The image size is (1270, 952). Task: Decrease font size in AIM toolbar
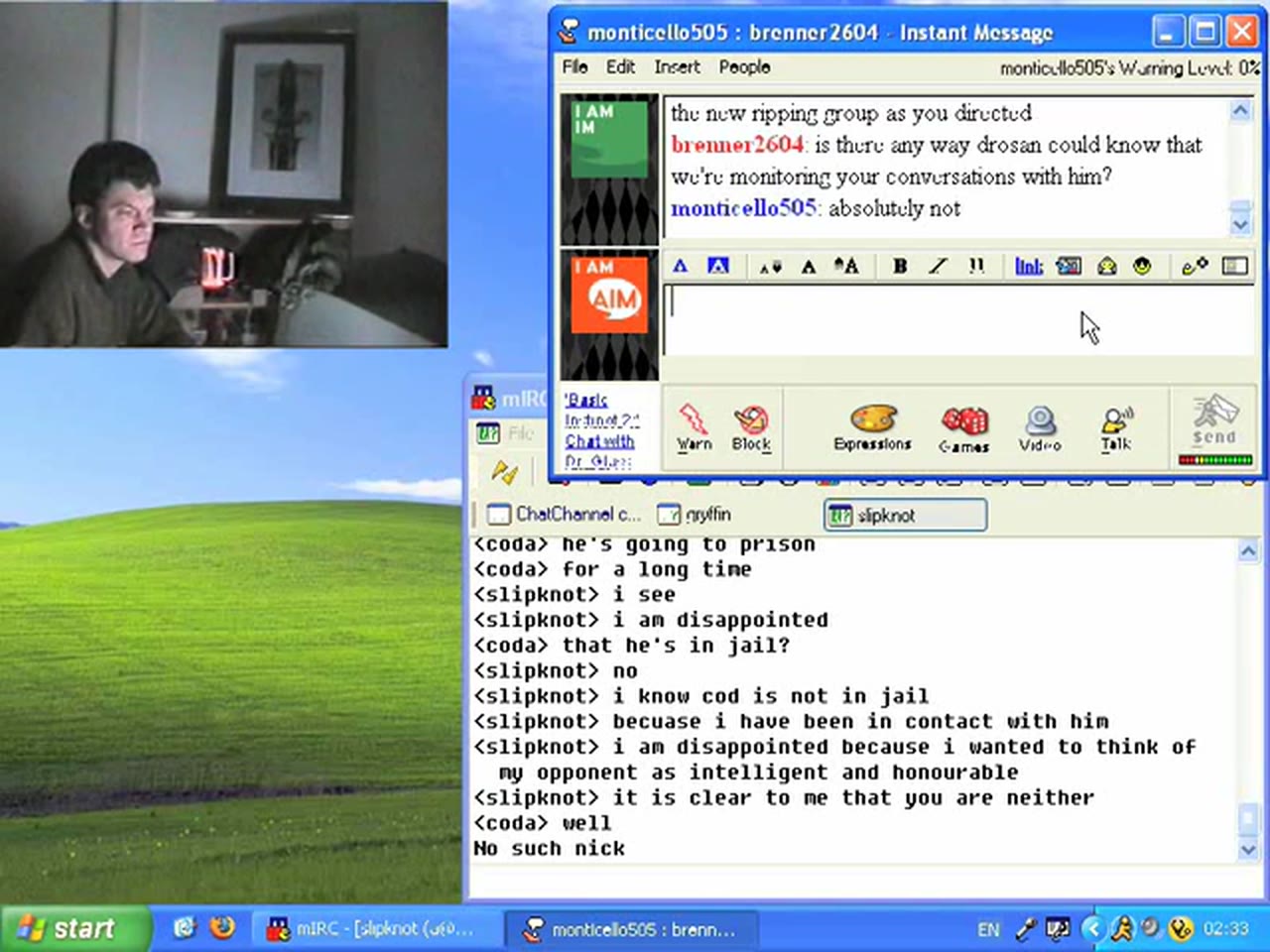770,266
